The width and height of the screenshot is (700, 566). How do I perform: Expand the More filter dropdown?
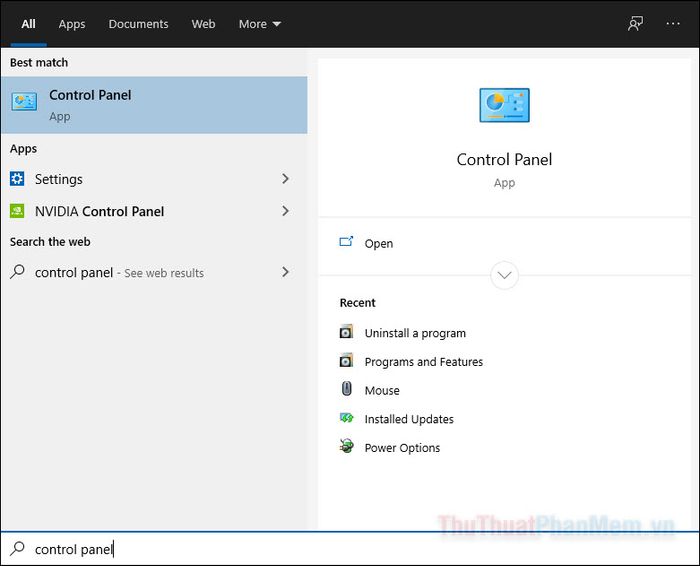[259, 24]
